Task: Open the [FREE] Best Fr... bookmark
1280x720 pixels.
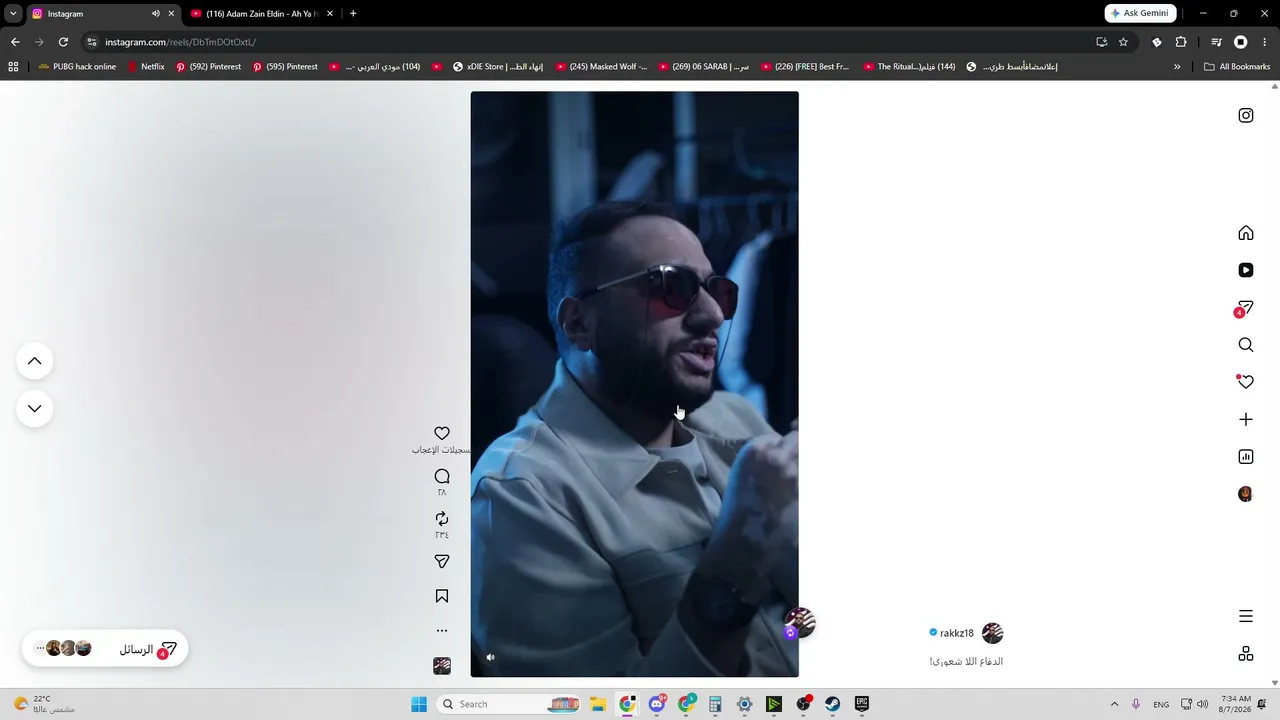Action: pyautogui.click(x=805, y=67)
